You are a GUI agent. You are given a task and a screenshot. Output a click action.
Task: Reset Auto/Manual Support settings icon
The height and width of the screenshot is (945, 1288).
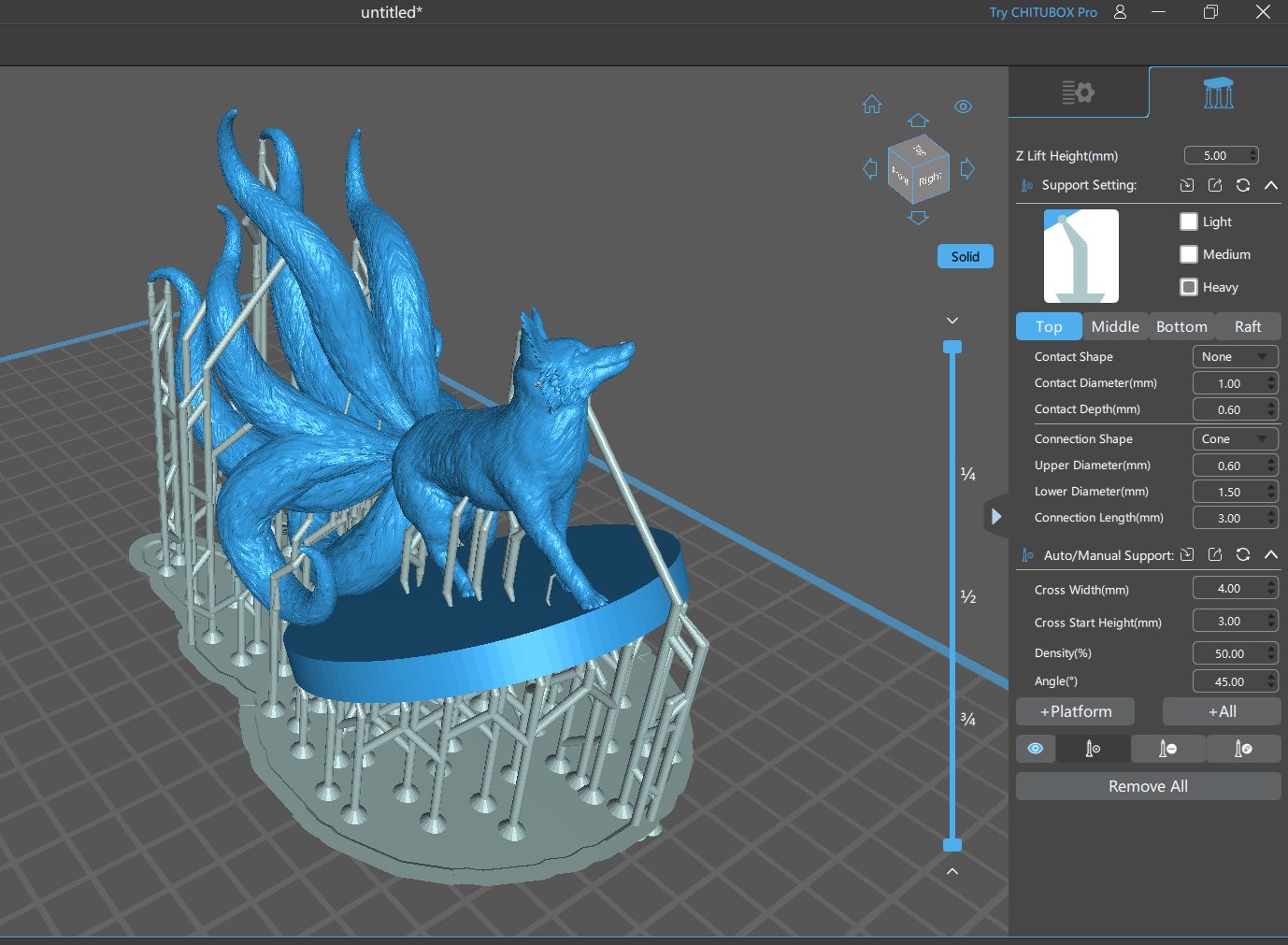click(1243, 554)
